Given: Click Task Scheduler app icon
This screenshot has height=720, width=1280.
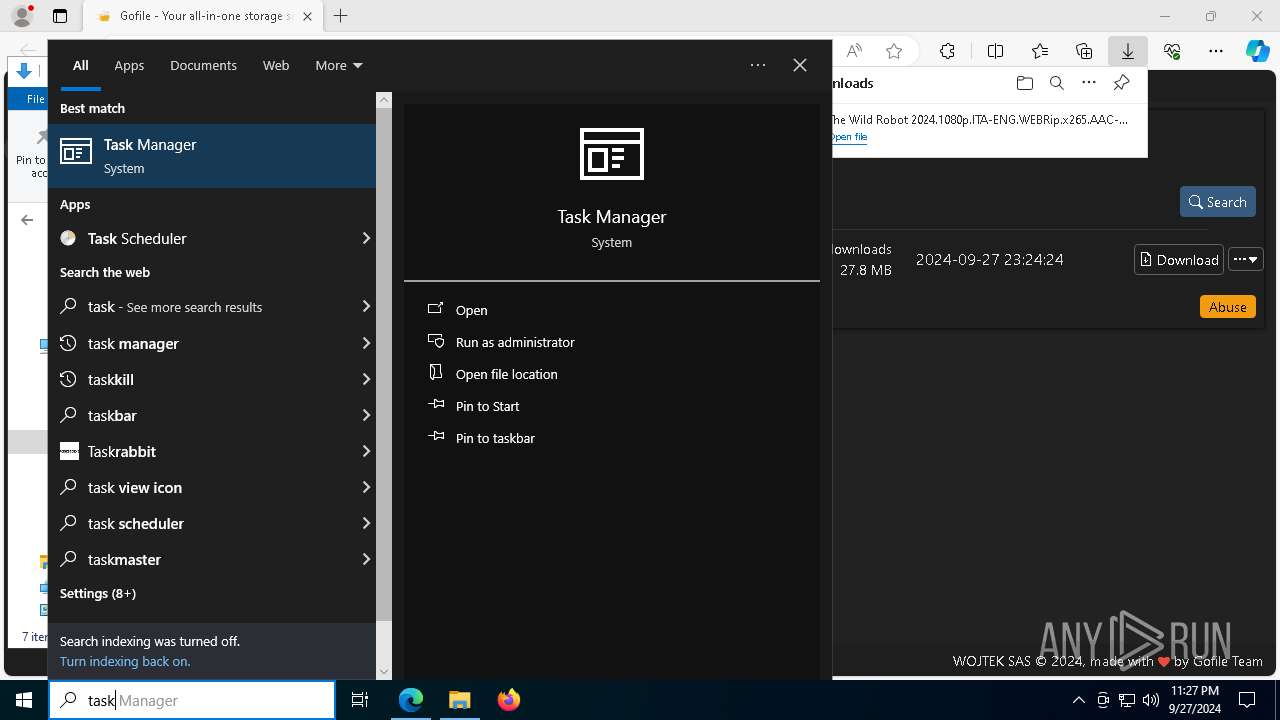Looking at the screenshot, I should pos(68,238).
